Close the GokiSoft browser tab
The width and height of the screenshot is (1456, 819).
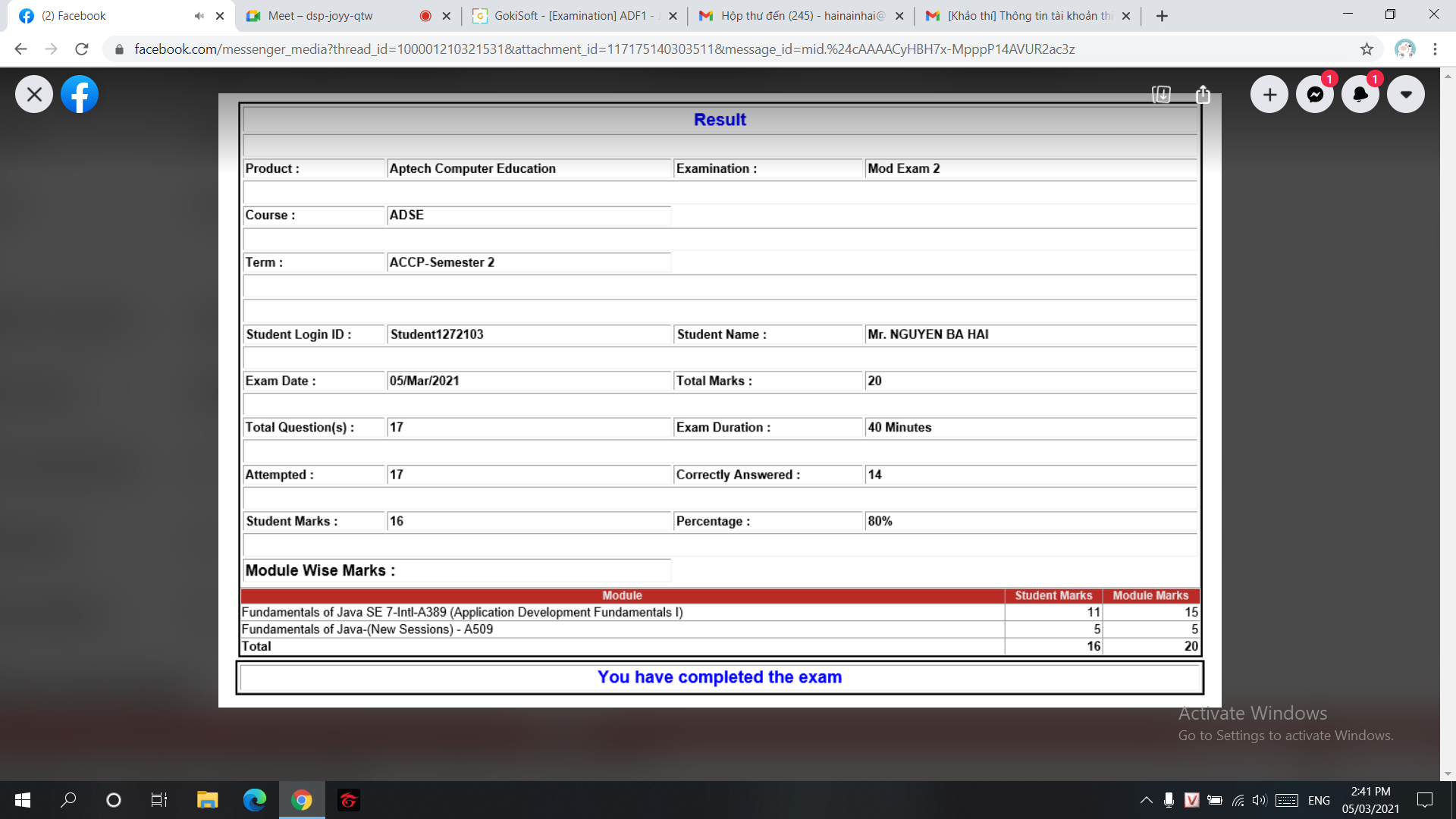[673, 16]
